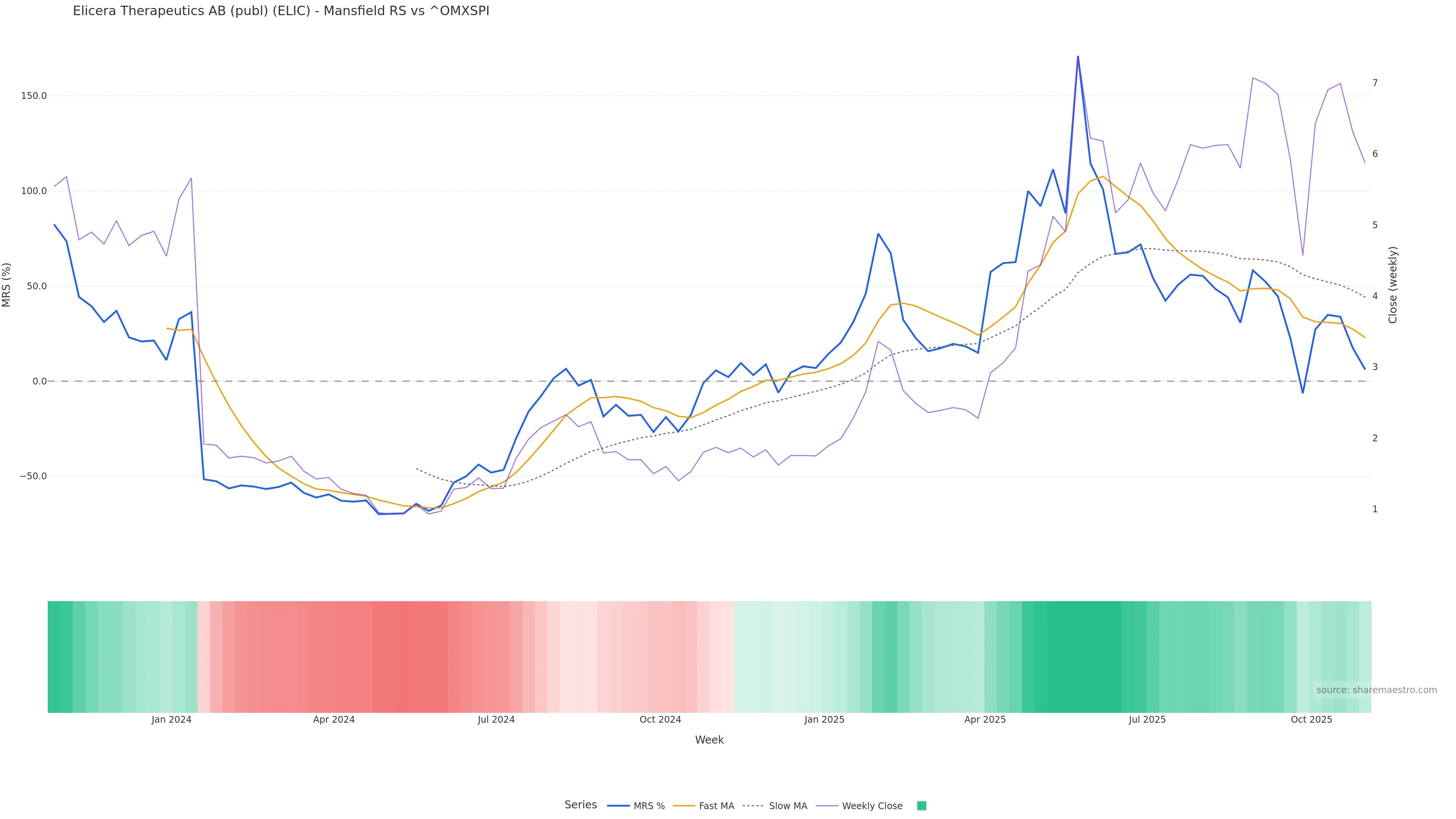This screenshot has width=1456, height=819.
Task: Click the Series legend title
Action: tap(581, 805)
